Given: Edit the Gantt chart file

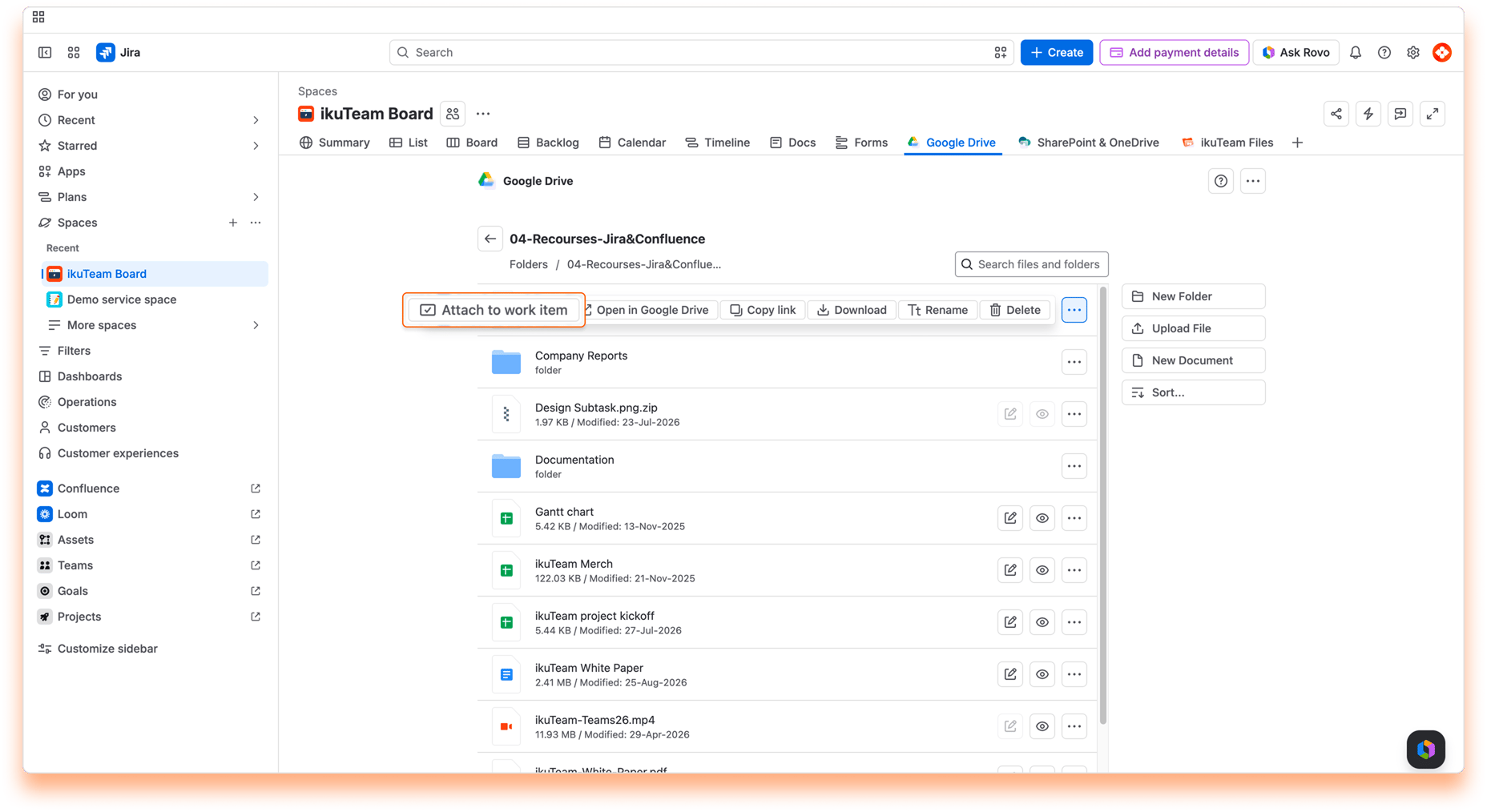Looking at the screenshot, I should coord(1010,518).
